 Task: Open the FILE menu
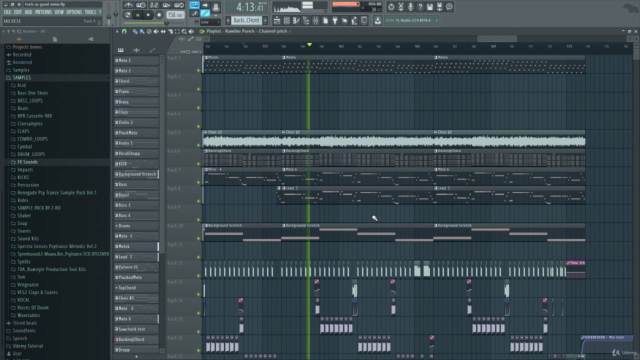click(7, 12)
